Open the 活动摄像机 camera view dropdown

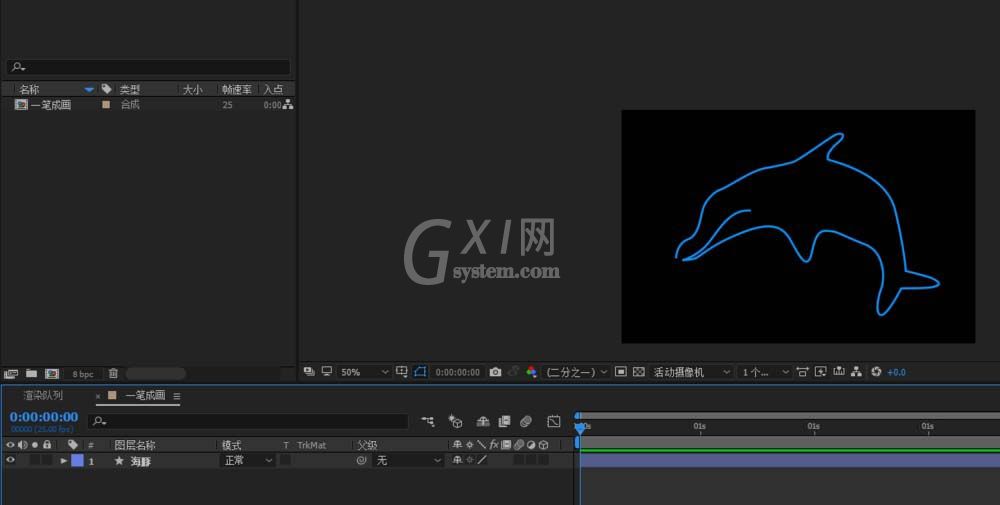(x=691, y=372)
